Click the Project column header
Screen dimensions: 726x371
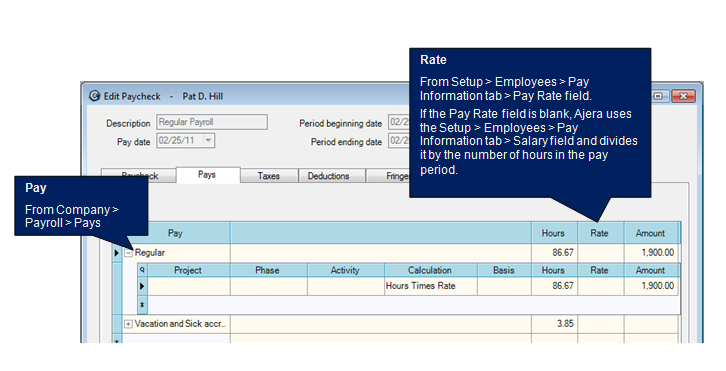coord(188,270)
